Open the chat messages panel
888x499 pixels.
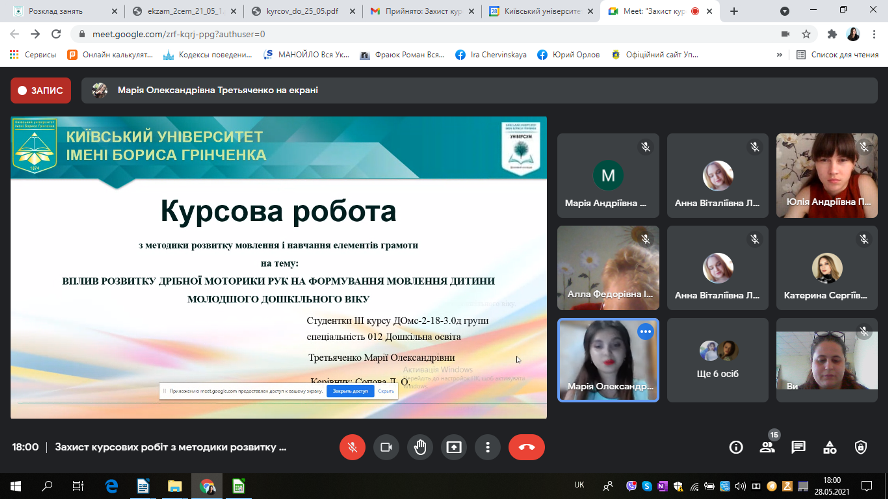pos(798,447)
